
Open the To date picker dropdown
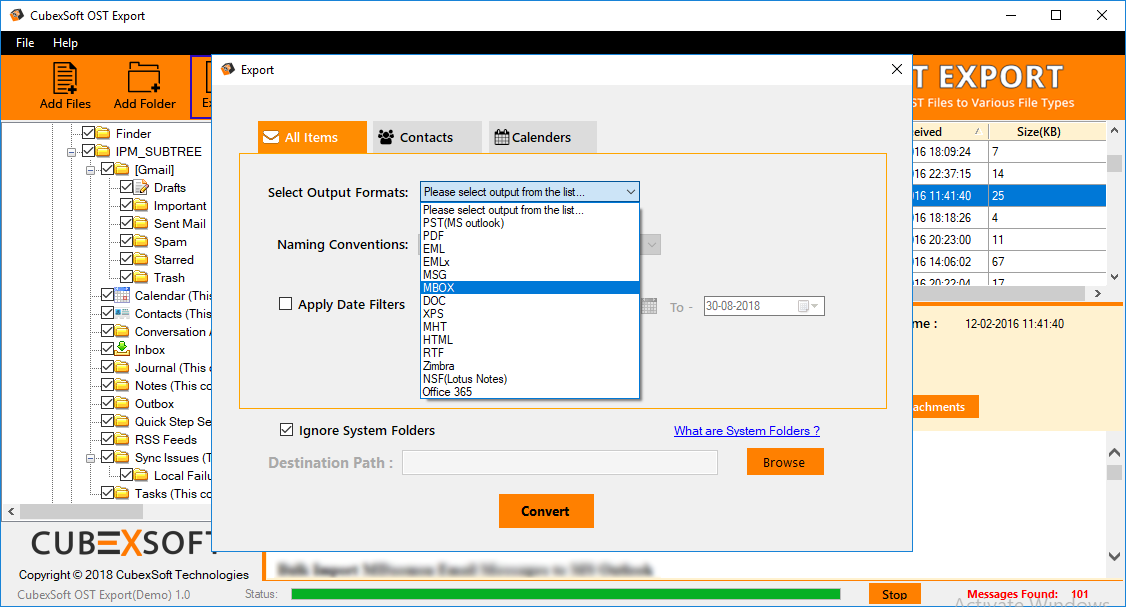(x=811, y=306)
